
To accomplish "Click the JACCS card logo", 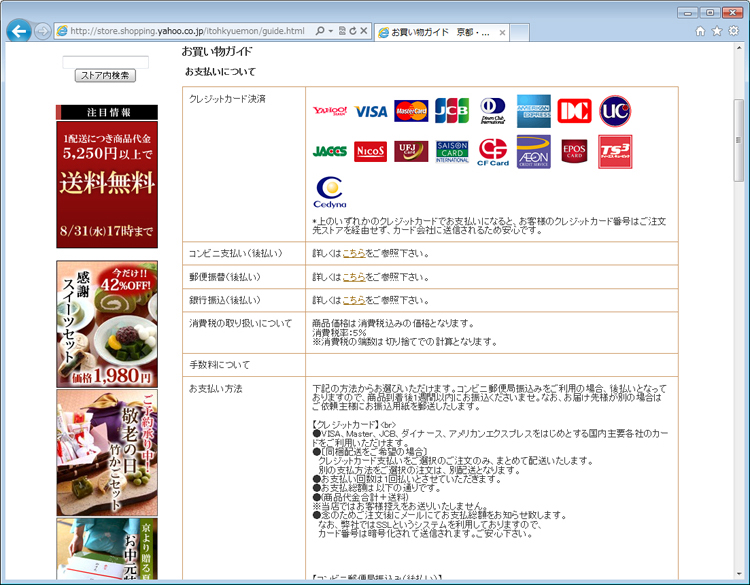I will (x=330, y=152).
